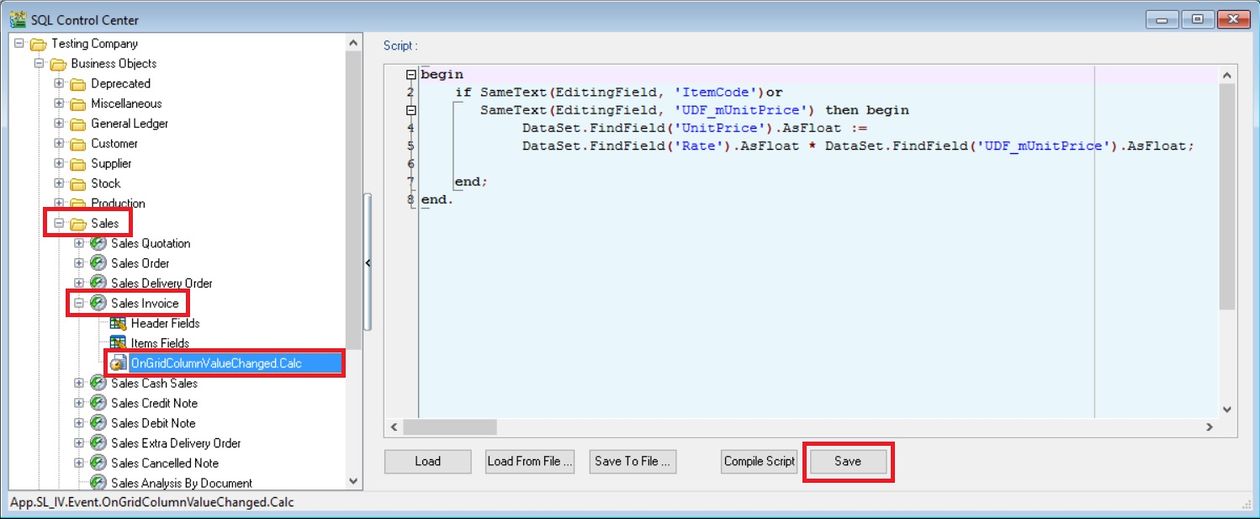The image size is (1260, 519).
Task: Expand the Sales Order node
Action: (79, 263)
